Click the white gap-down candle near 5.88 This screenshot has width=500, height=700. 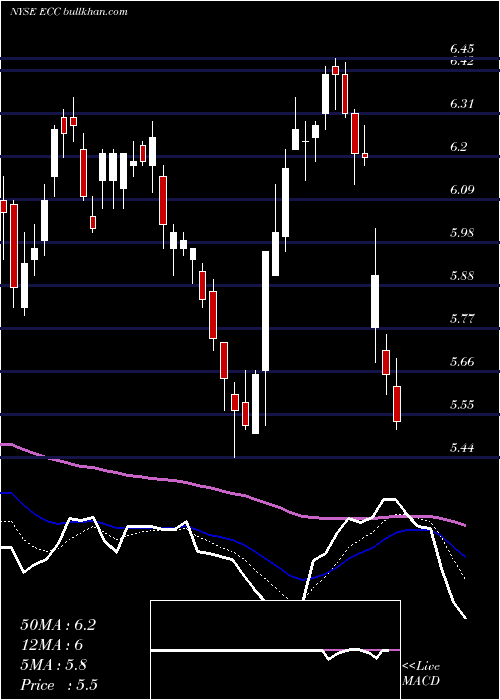click(375, 302)
